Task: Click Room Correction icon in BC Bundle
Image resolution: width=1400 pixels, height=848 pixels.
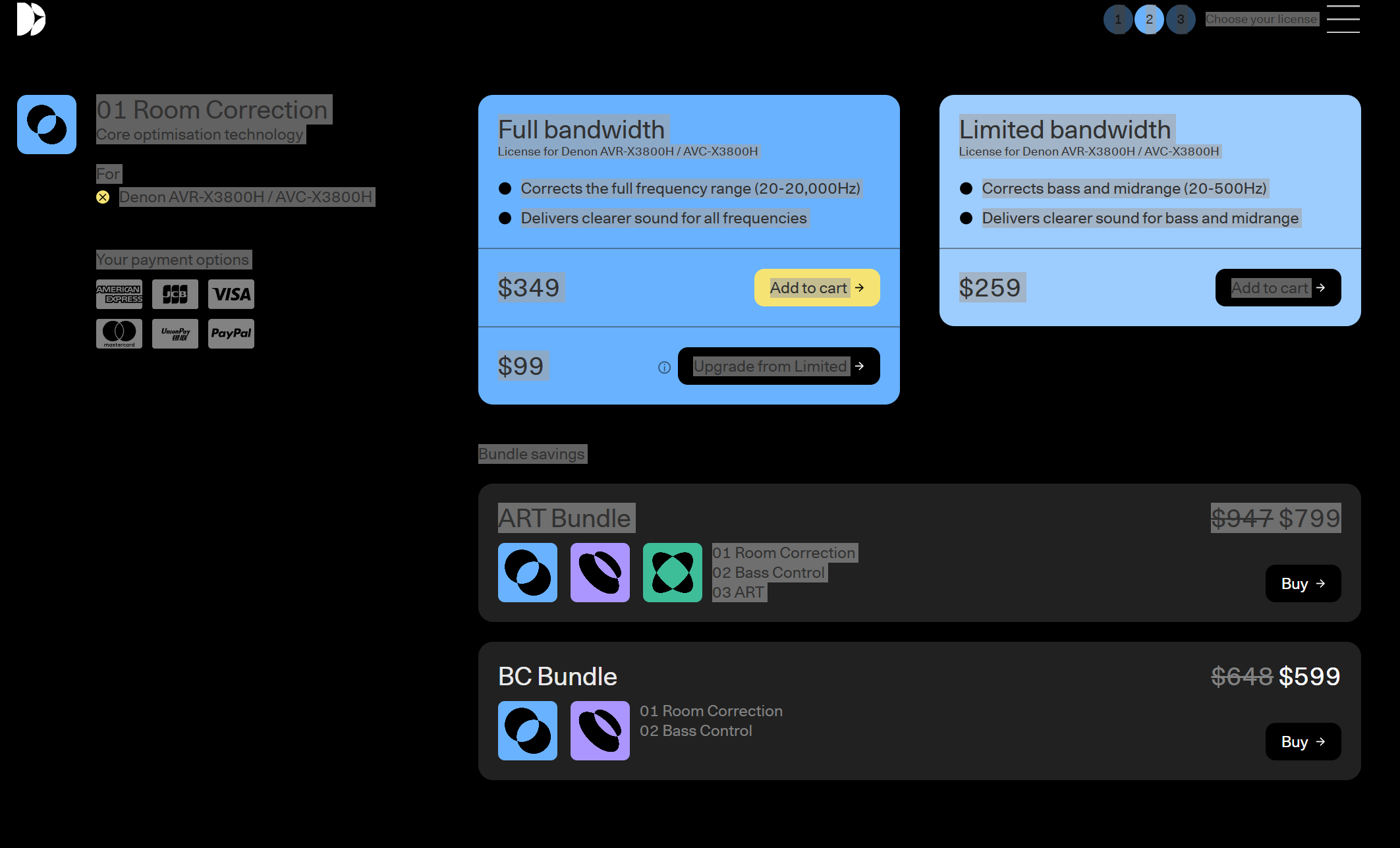Action: point(528,731)
